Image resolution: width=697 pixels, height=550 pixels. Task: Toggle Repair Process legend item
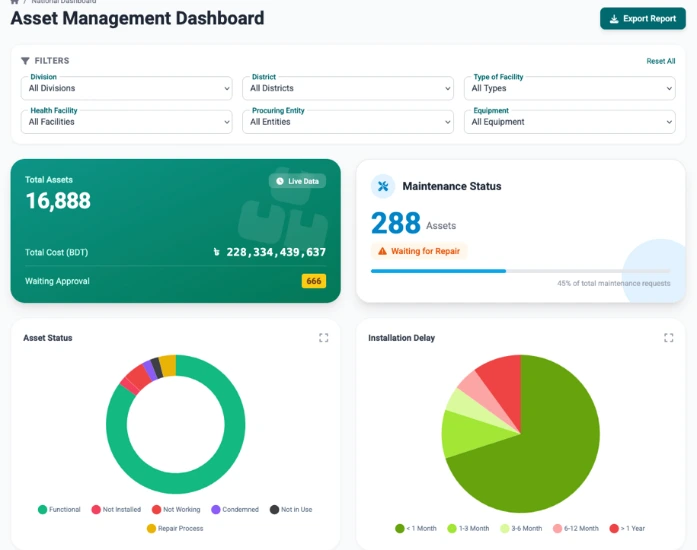click(x=175, y=529)
